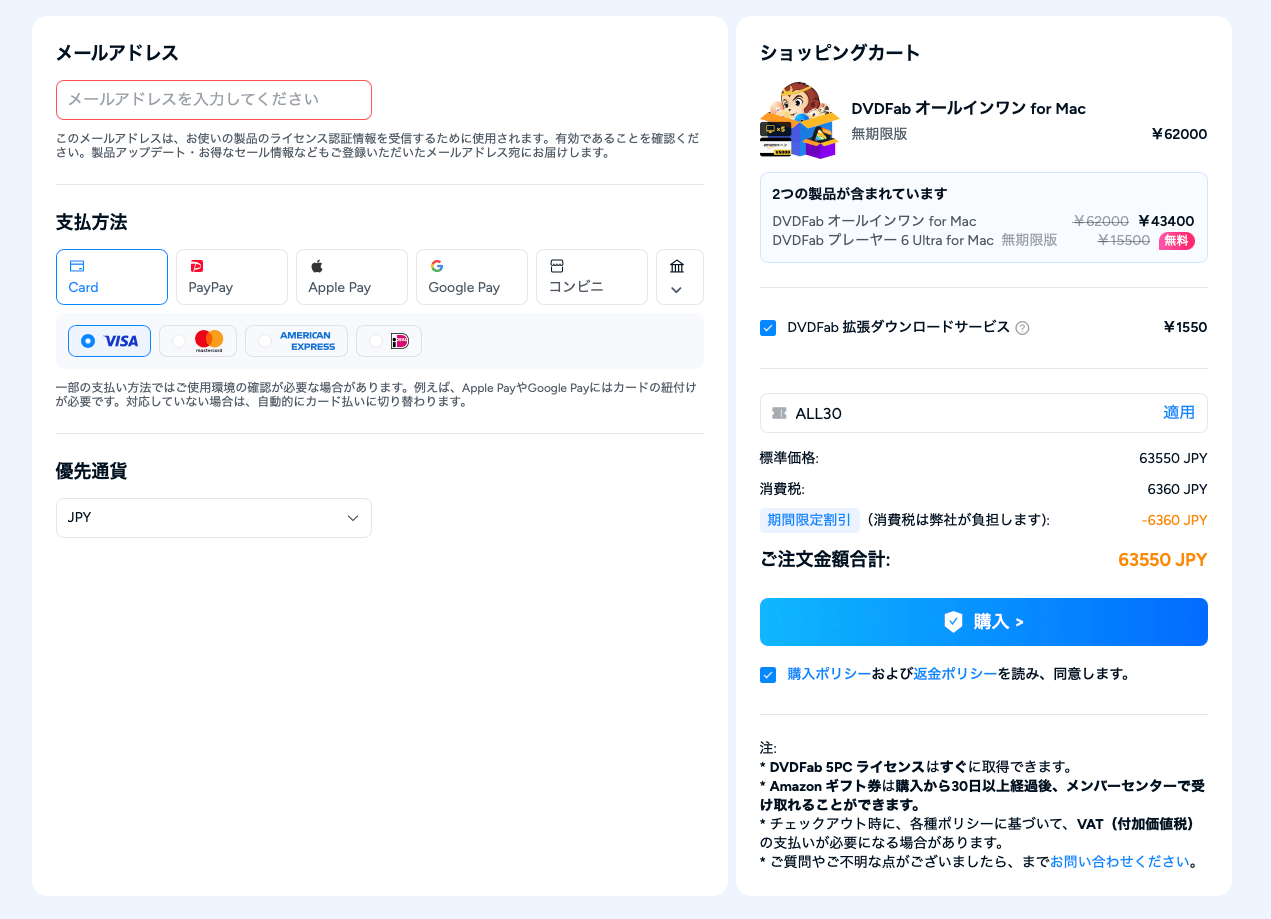
Task: Click the help icon beside 拡張ダウンロードサービス
Action: click(x=1022, y=328)
